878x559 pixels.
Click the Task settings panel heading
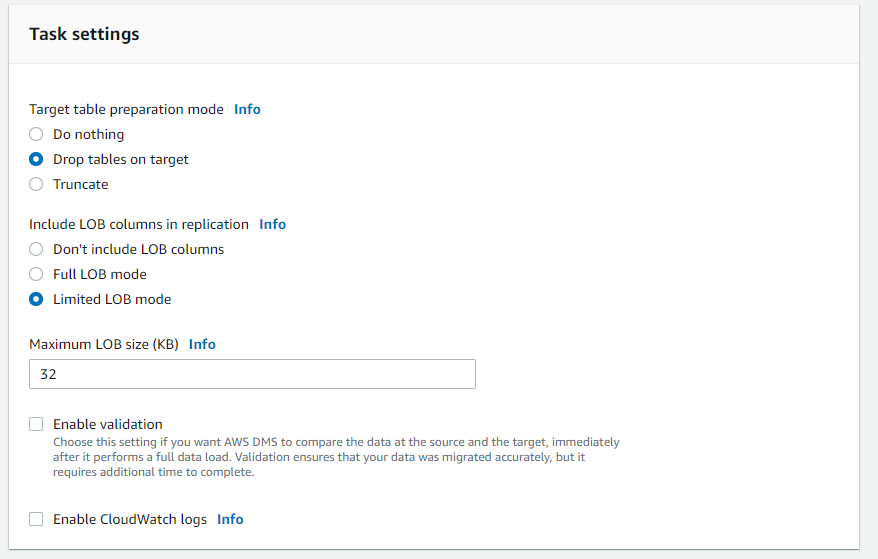point(84,34)
